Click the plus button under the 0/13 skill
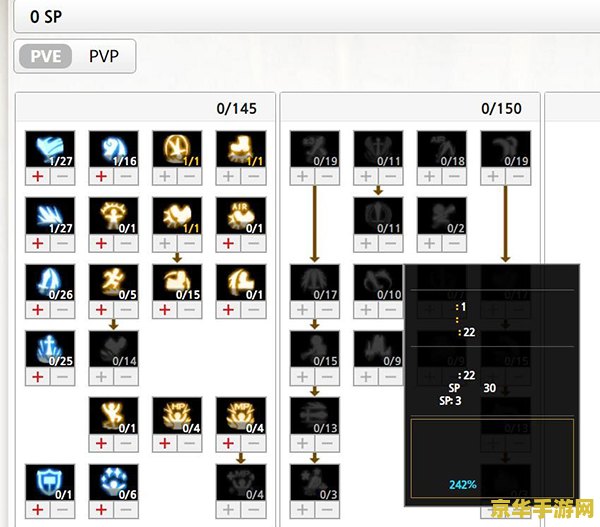The width and height of the screenshot is (600, 527). tap(302, 443)
